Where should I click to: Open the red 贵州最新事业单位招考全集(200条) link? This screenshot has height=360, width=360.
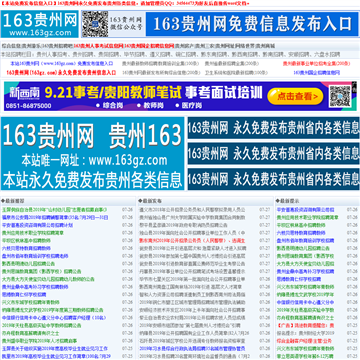pyautogui.click(x=316, y=64)
